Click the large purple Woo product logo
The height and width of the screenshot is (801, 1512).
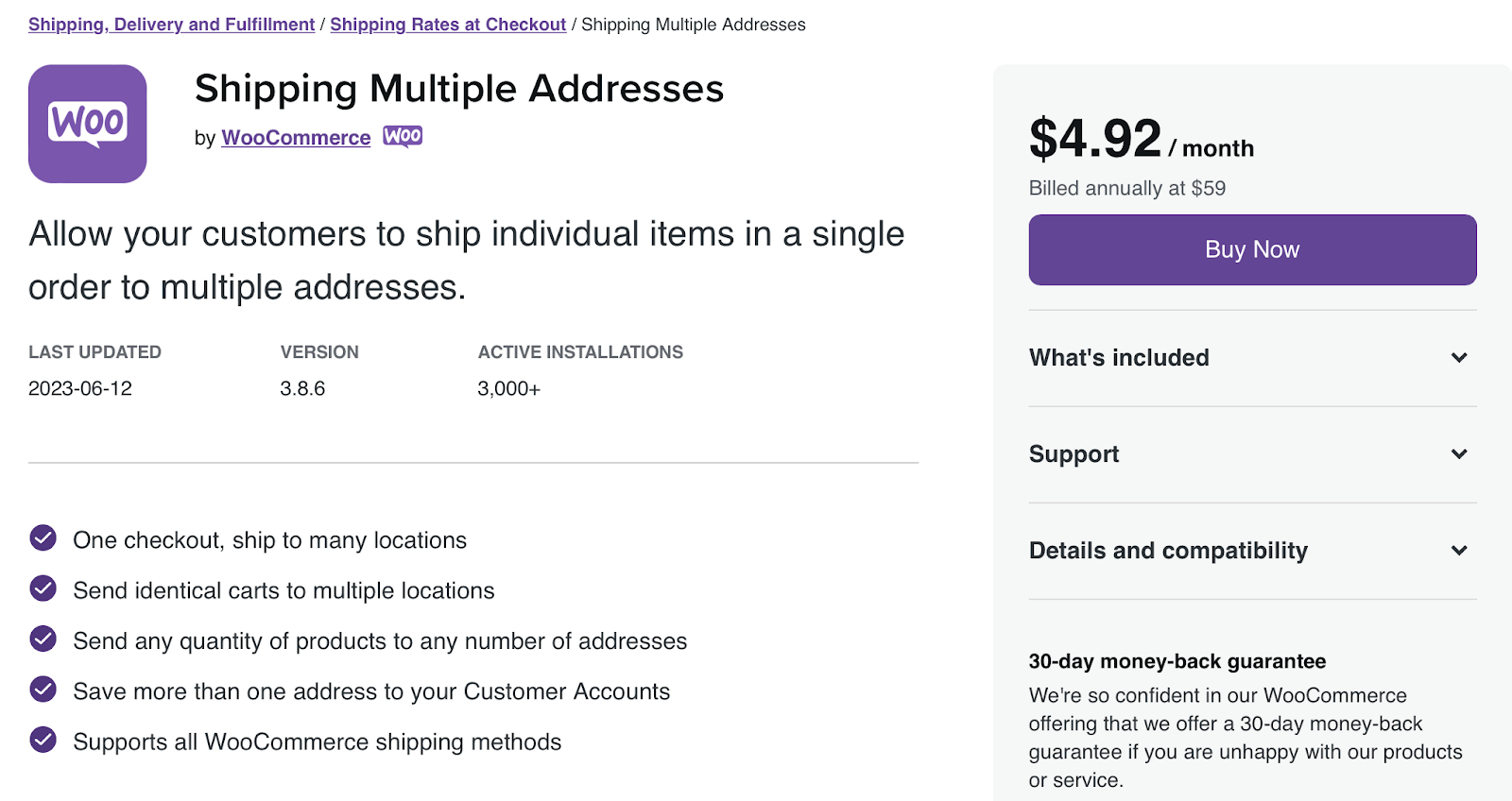coord(88,124)
